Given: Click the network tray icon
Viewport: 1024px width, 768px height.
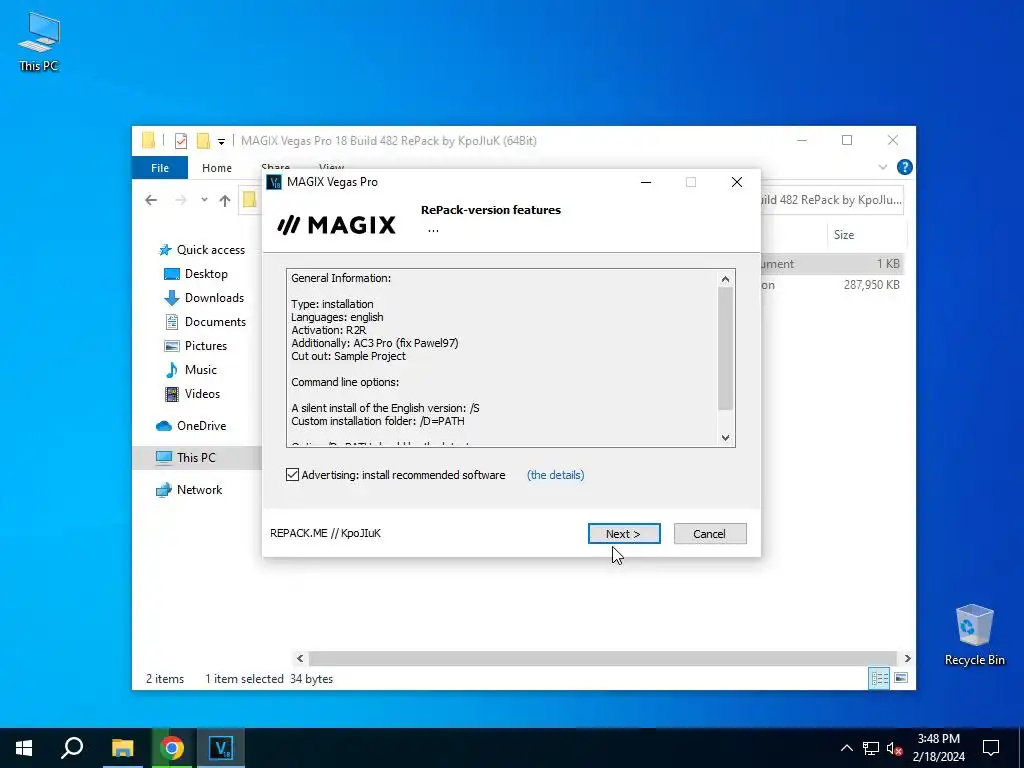Looking at the screenshot, I should [x=871, y=748].
